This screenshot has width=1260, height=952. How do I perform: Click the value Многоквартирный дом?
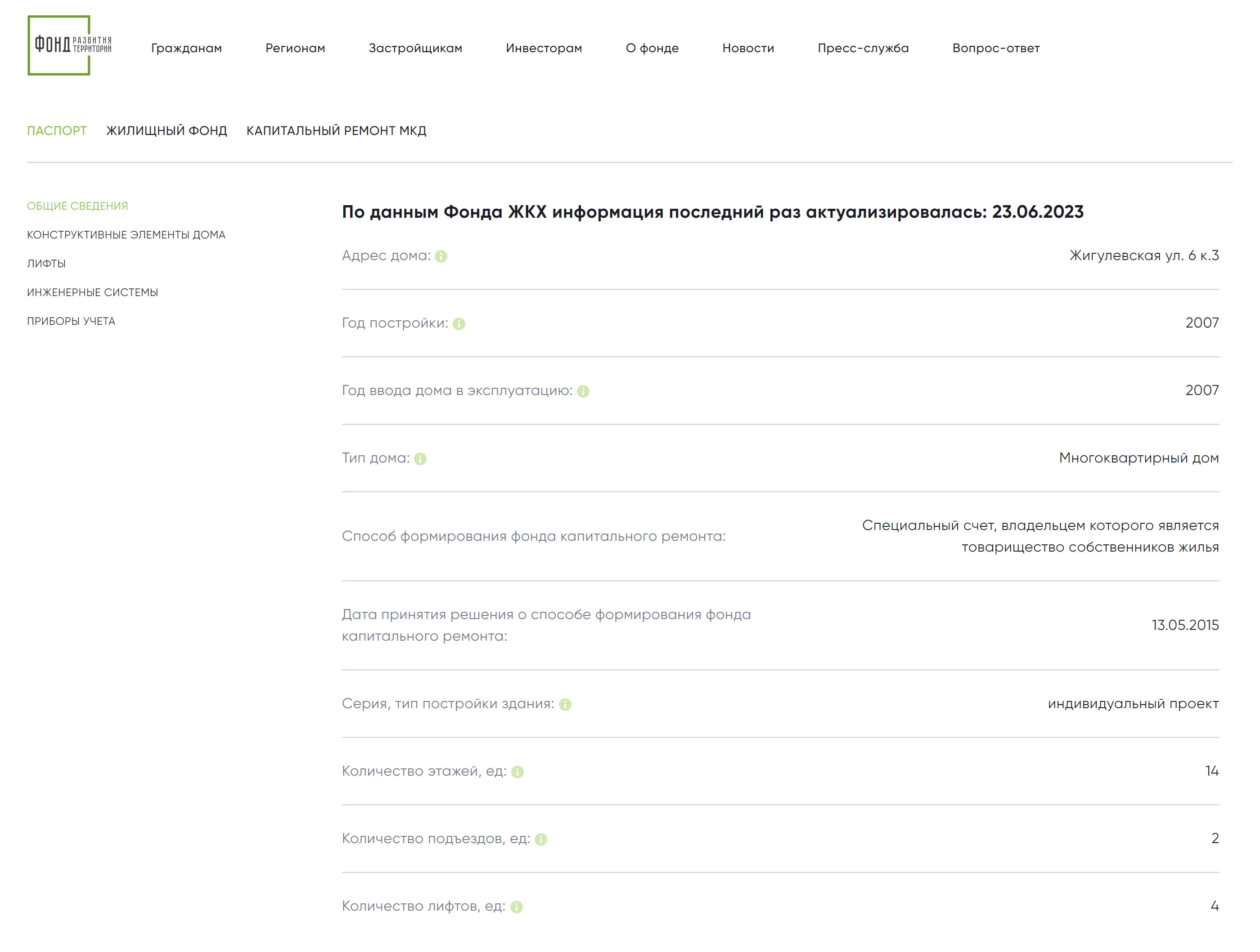(1138, 458)
